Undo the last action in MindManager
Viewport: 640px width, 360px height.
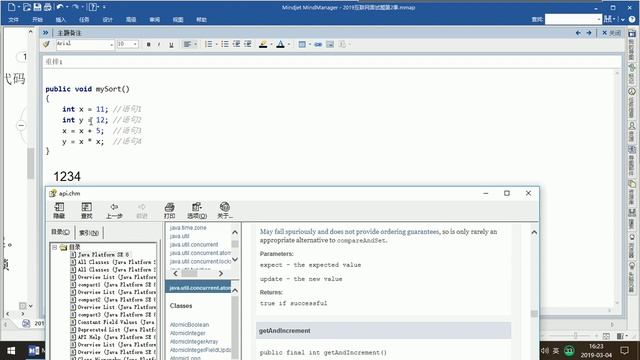tap(60, 7)
